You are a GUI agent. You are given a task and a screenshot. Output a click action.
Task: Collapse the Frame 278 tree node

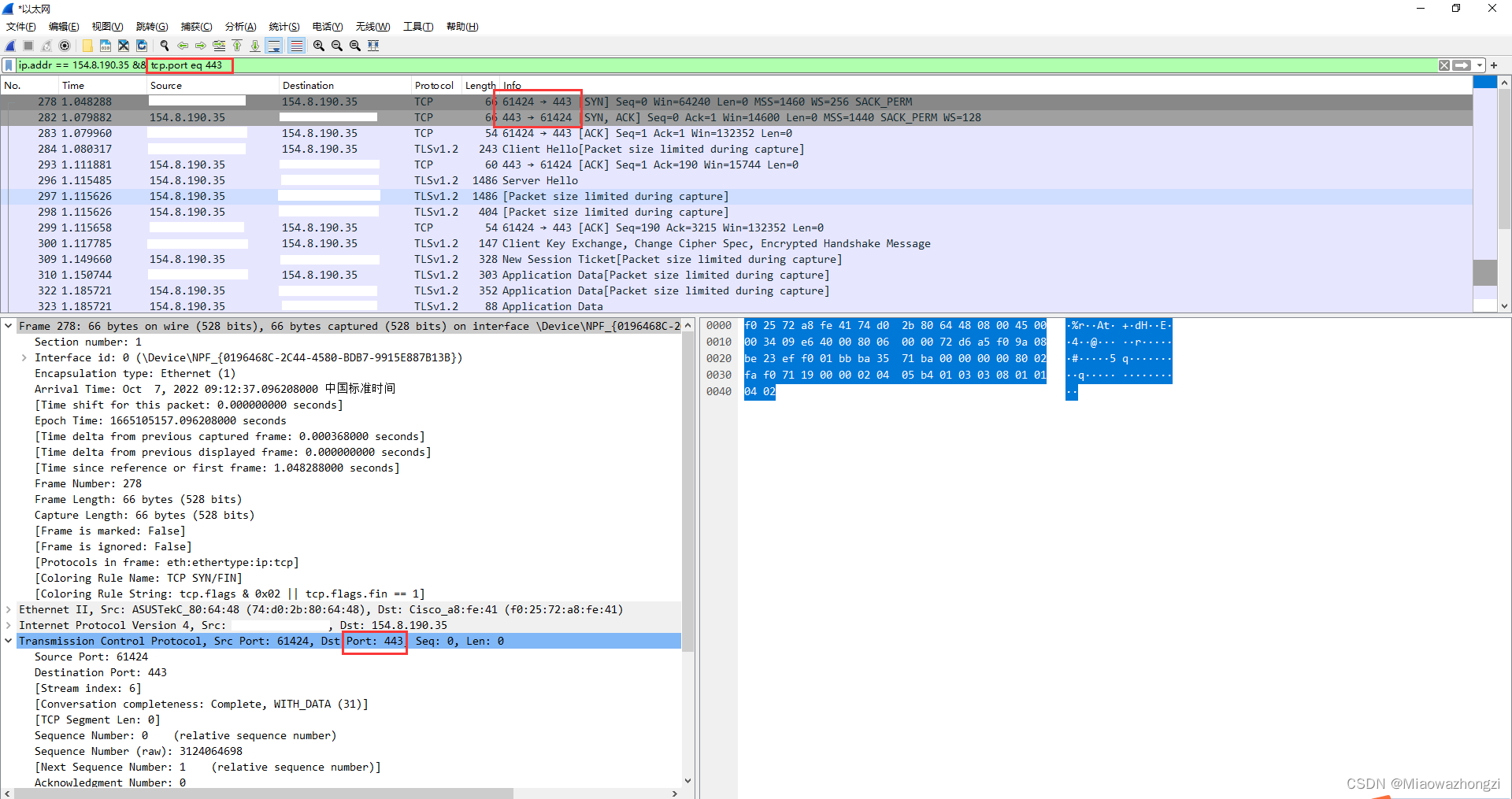click(x=9, y=326)
